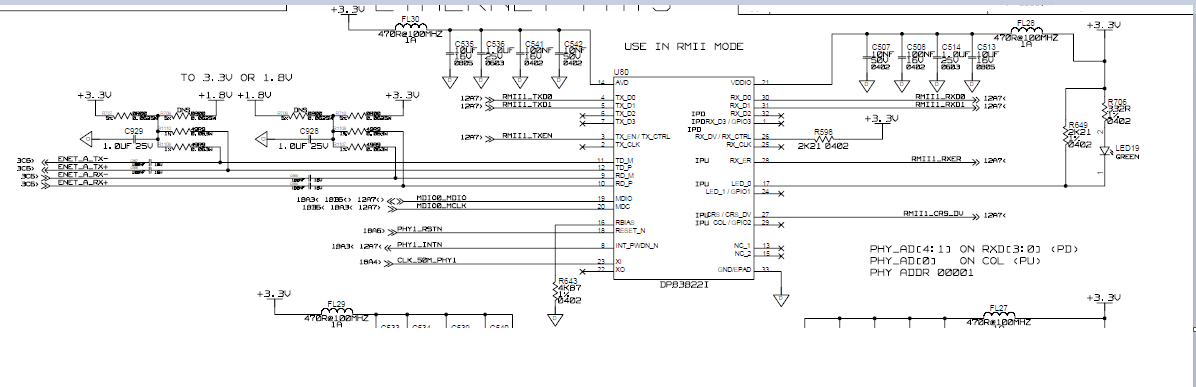Click the 'TO 3.3V OR 1.8V' note
1196x387 pixels.
click(x=236, y=78)
